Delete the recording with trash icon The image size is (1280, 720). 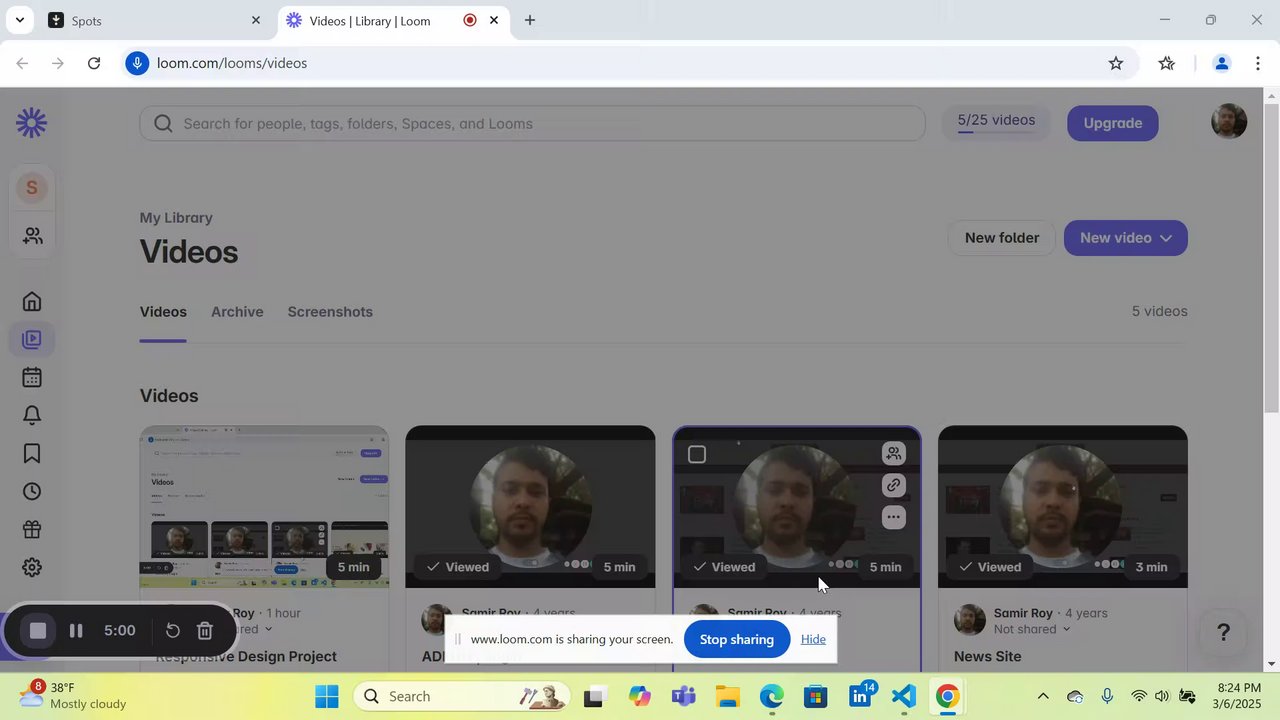205,631
